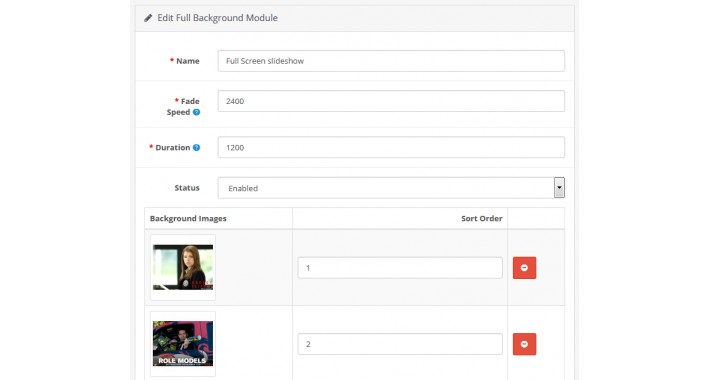This screenshot has height=380, width=710.
Task: Click the Sort Order field with value 2
Action: (400, 344)
